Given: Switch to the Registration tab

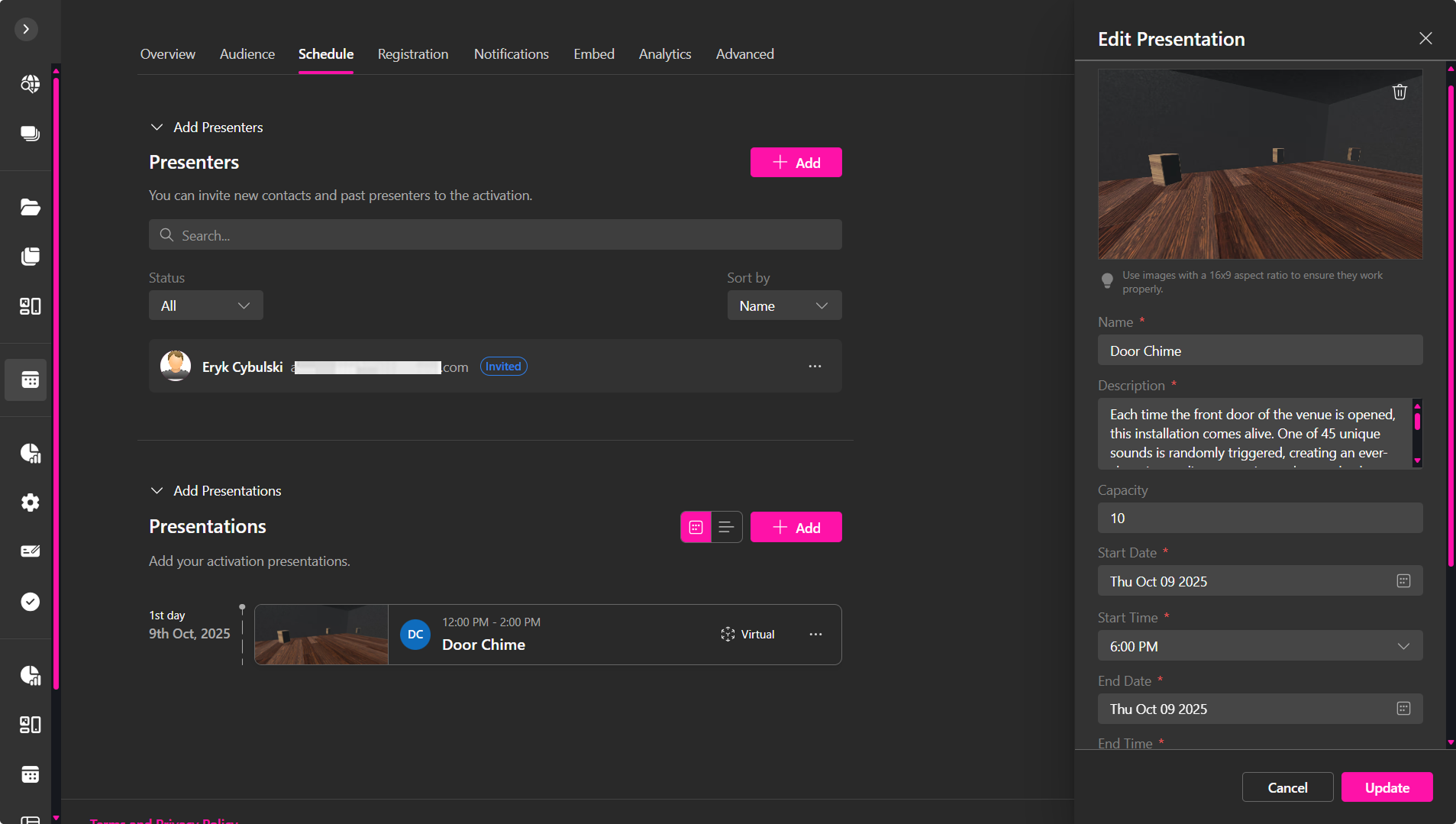Looking at the screenshot, I should (412, 54).
